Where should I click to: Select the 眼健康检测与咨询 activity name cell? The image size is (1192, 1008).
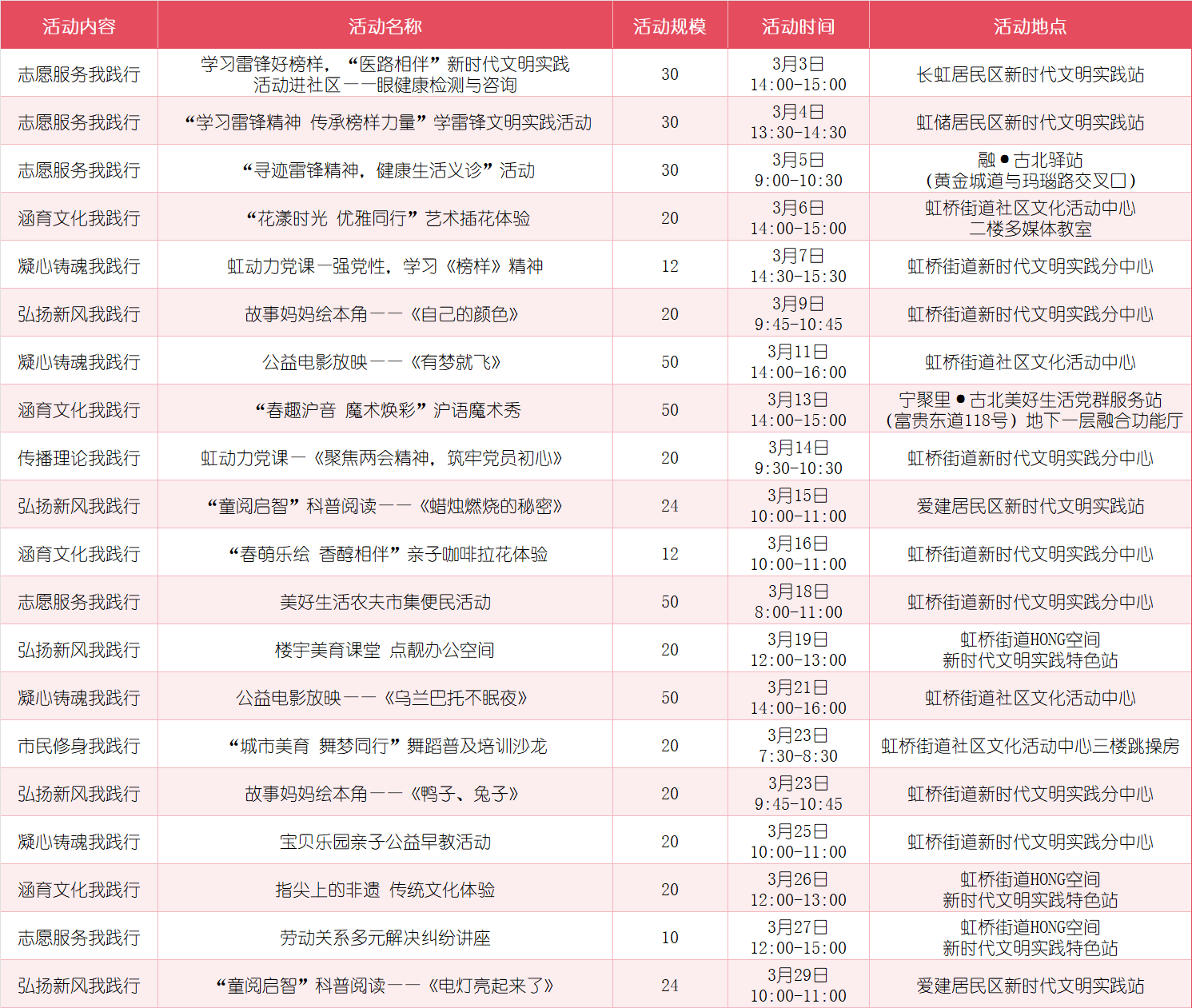click(386, 73)
